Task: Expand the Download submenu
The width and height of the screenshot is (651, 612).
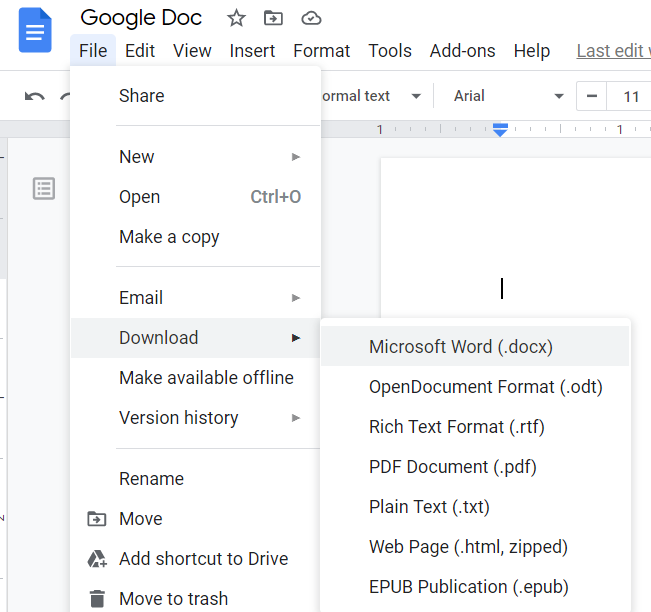Action: [x=196, y=338]
